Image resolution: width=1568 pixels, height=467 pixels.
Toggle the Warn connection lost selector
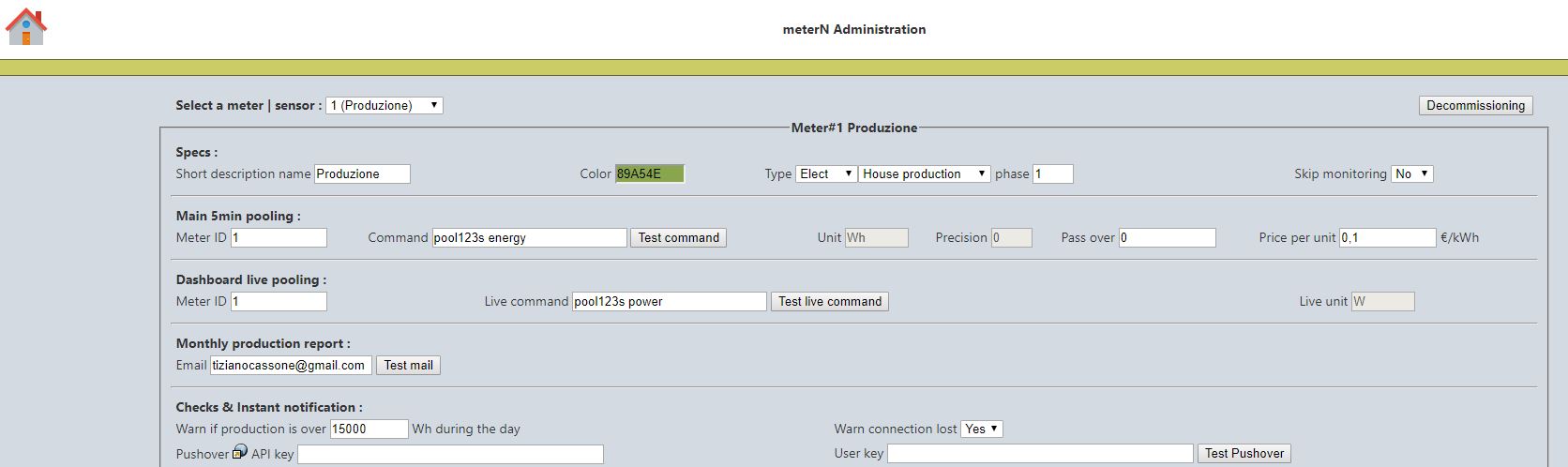982,429
